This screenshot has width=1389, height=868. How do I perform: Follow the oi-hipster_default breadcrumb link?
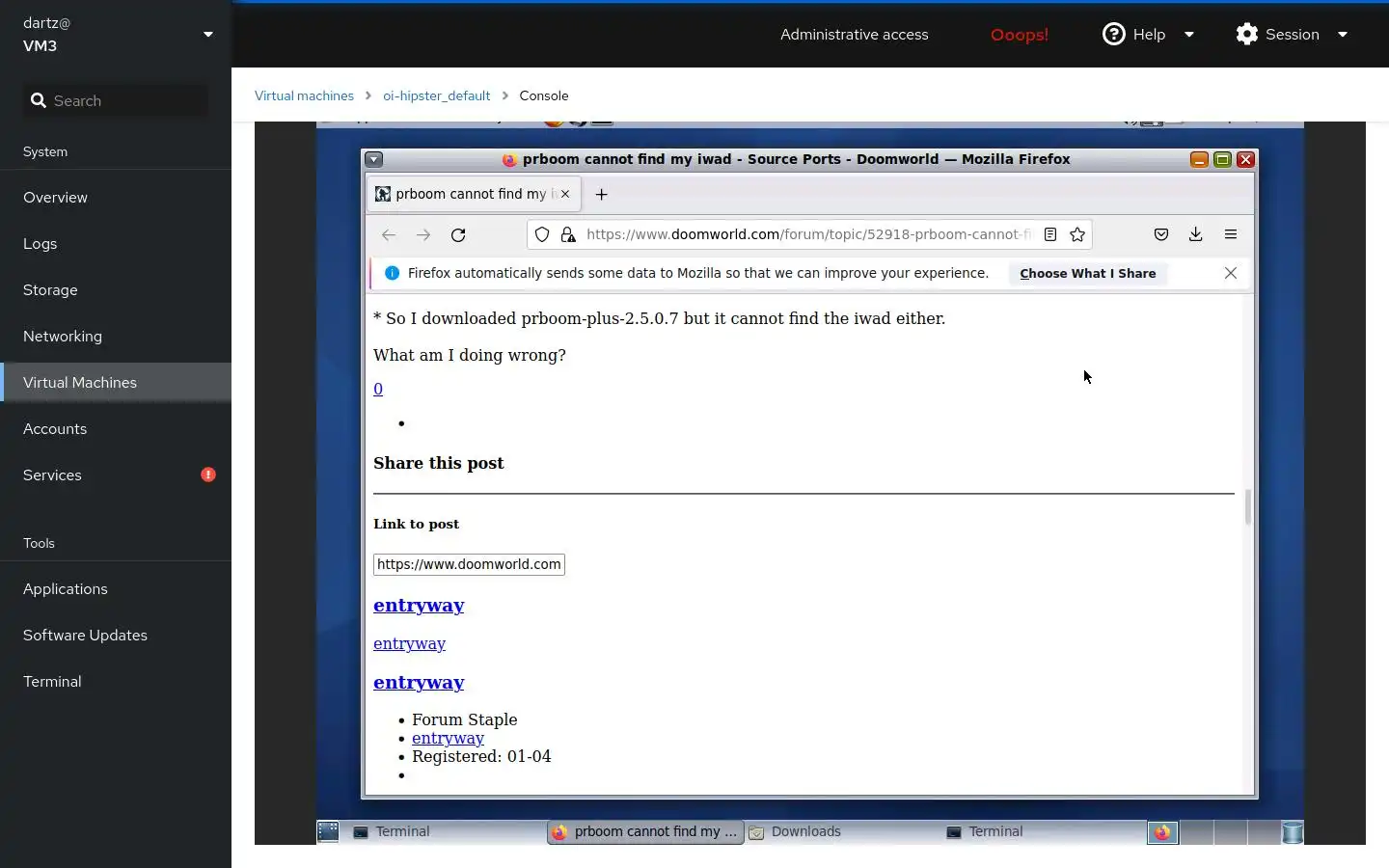[436, 95]
